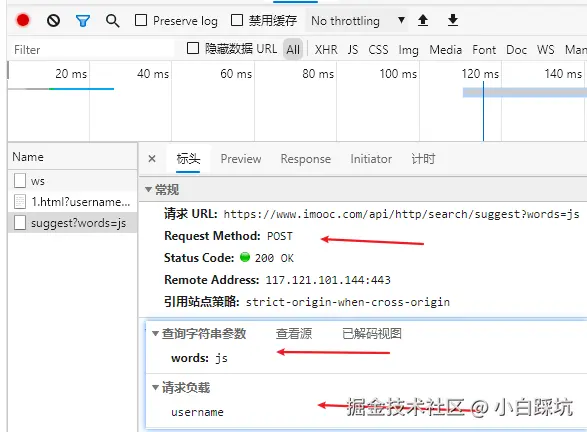Collapse the 查询字符串参数 section
Viewport: 587px width, 432px height.
tap(155, 333)
